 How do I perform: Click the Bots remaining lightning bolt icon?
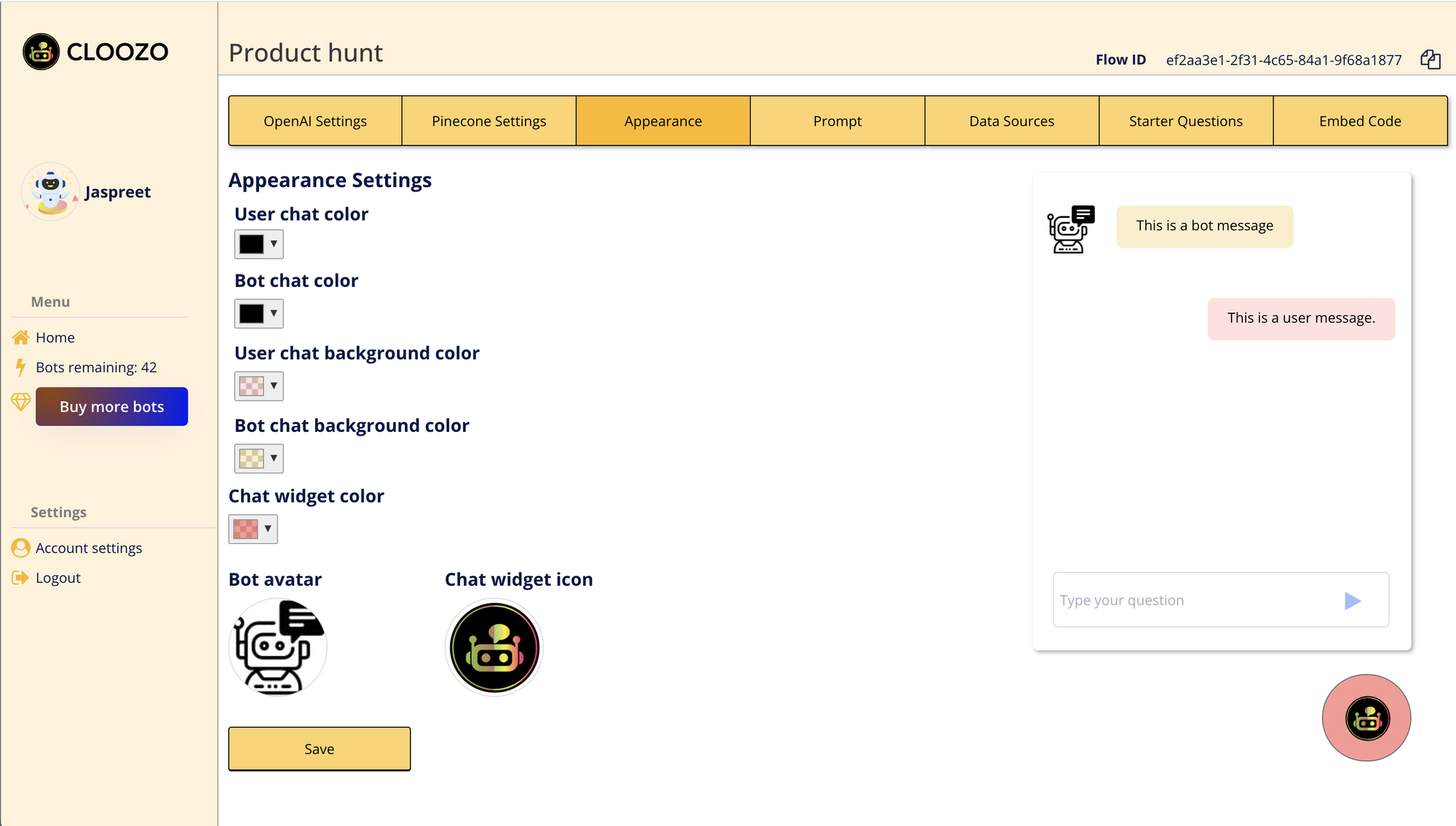pyautogui.click(x=21, y=367)
